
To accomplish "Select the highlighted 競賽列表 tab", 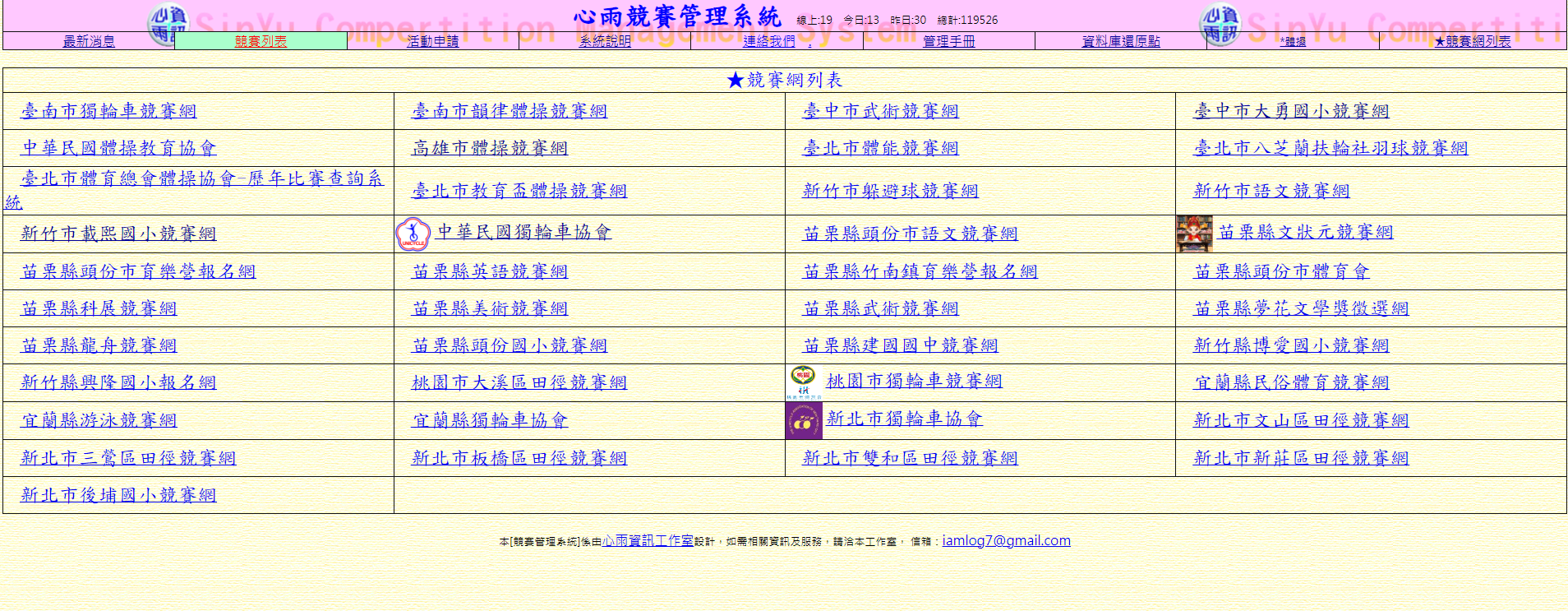I will (261, 41).
